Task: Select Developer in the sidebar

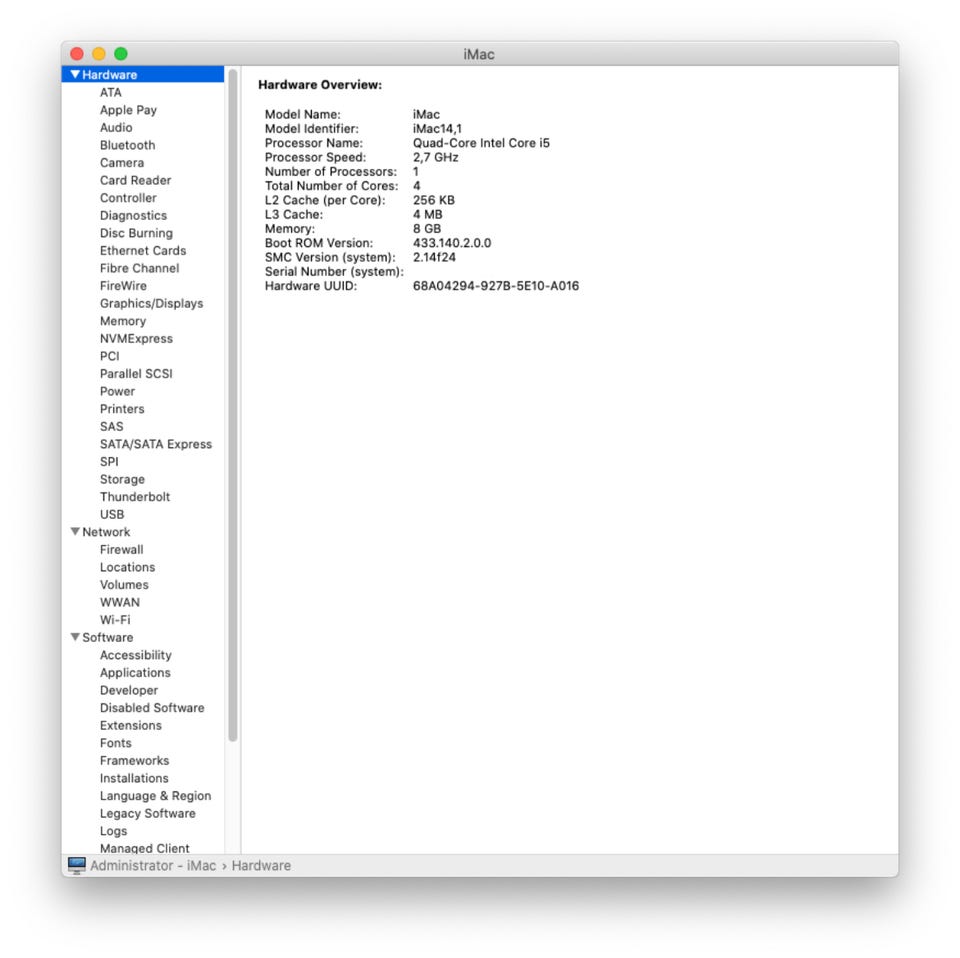Action: point(129,690)
